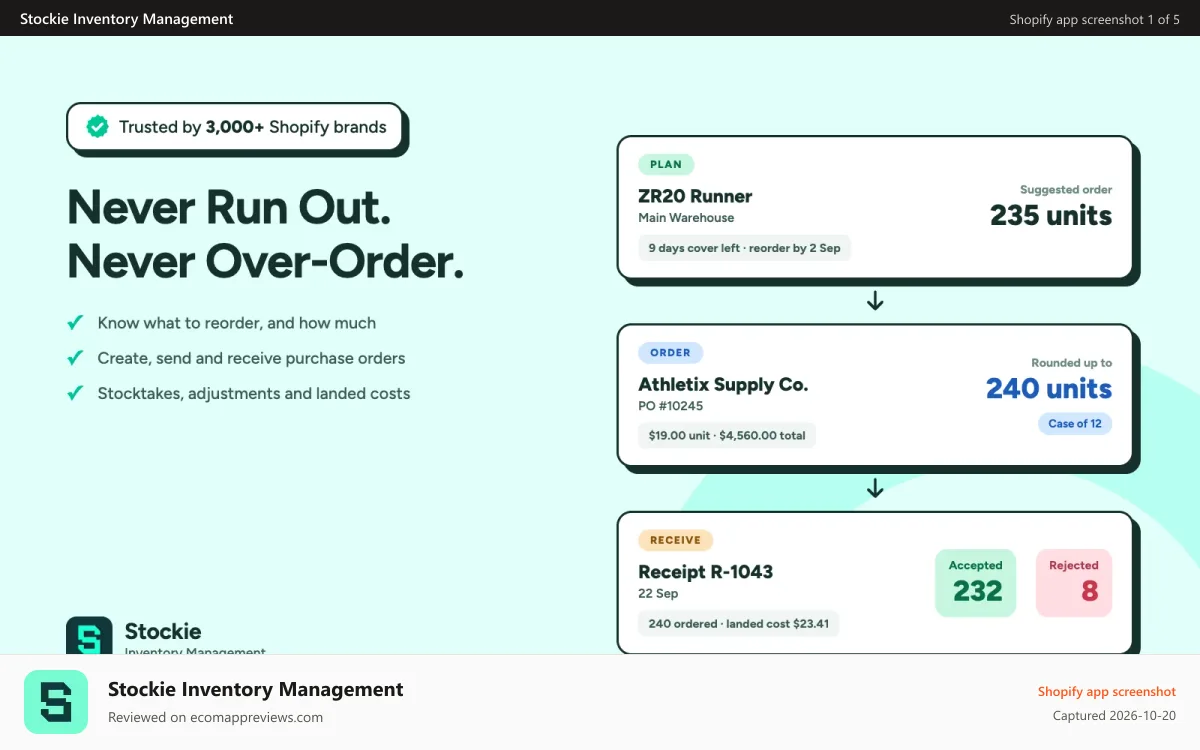Click 'Rounded up to' label
Viewport: 1200px width, 750px height.
click(1072, 363)
